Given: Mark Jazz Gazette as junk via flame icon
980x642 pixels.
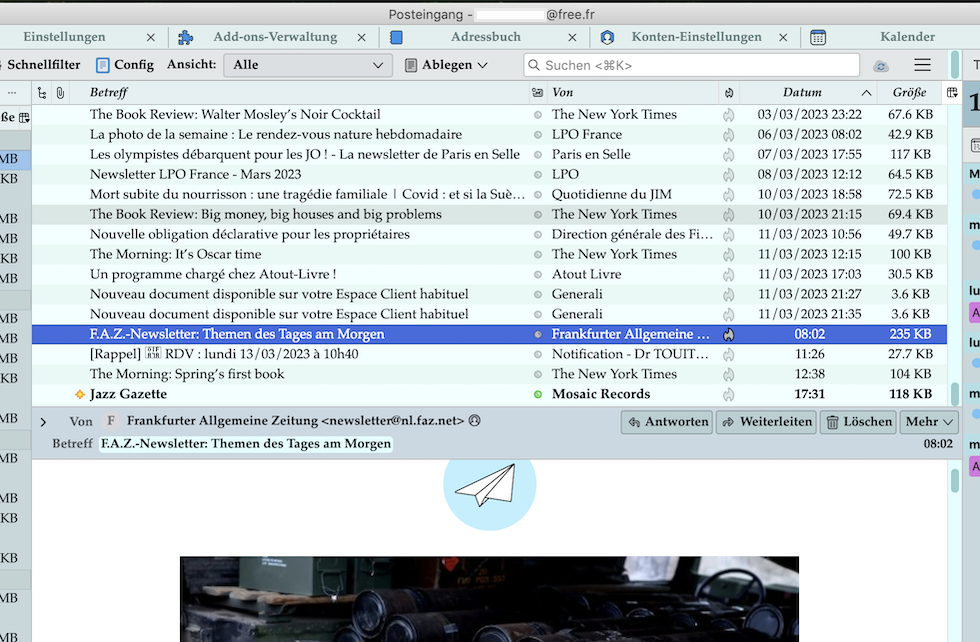Looking at the screenshot, I should [x=729, y=394].
